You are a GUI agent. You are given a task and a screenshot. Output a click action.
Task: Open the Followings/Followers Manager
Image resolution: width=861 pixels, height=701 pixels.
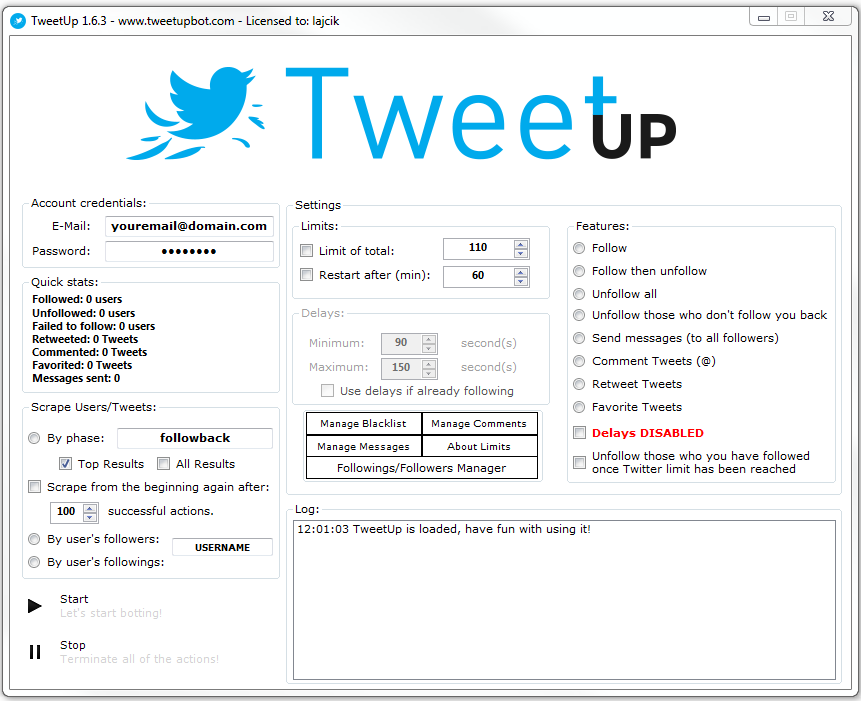click(x=422, y=468)
